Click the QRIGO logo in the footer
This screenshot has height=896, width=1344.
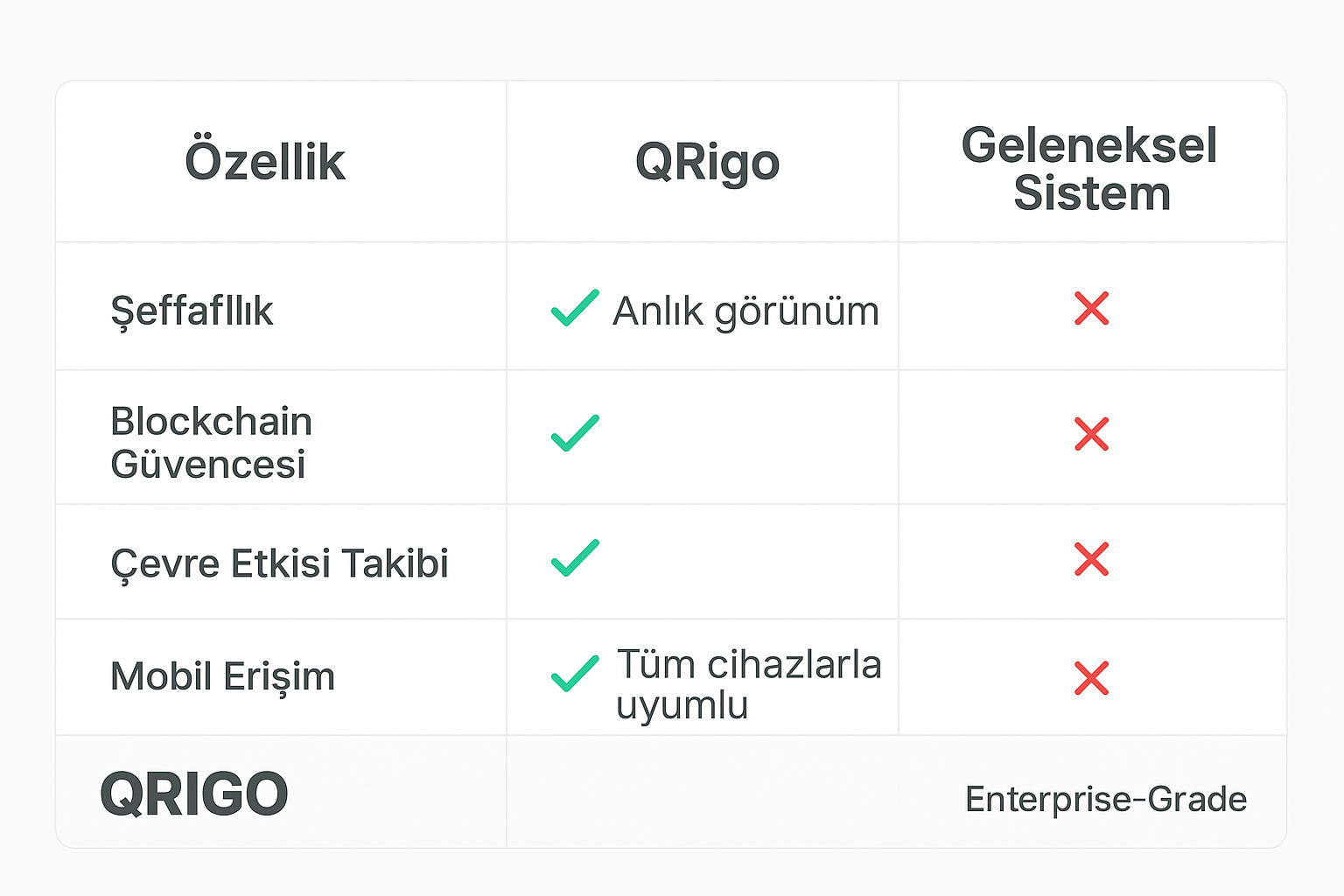tap(194, 794)
